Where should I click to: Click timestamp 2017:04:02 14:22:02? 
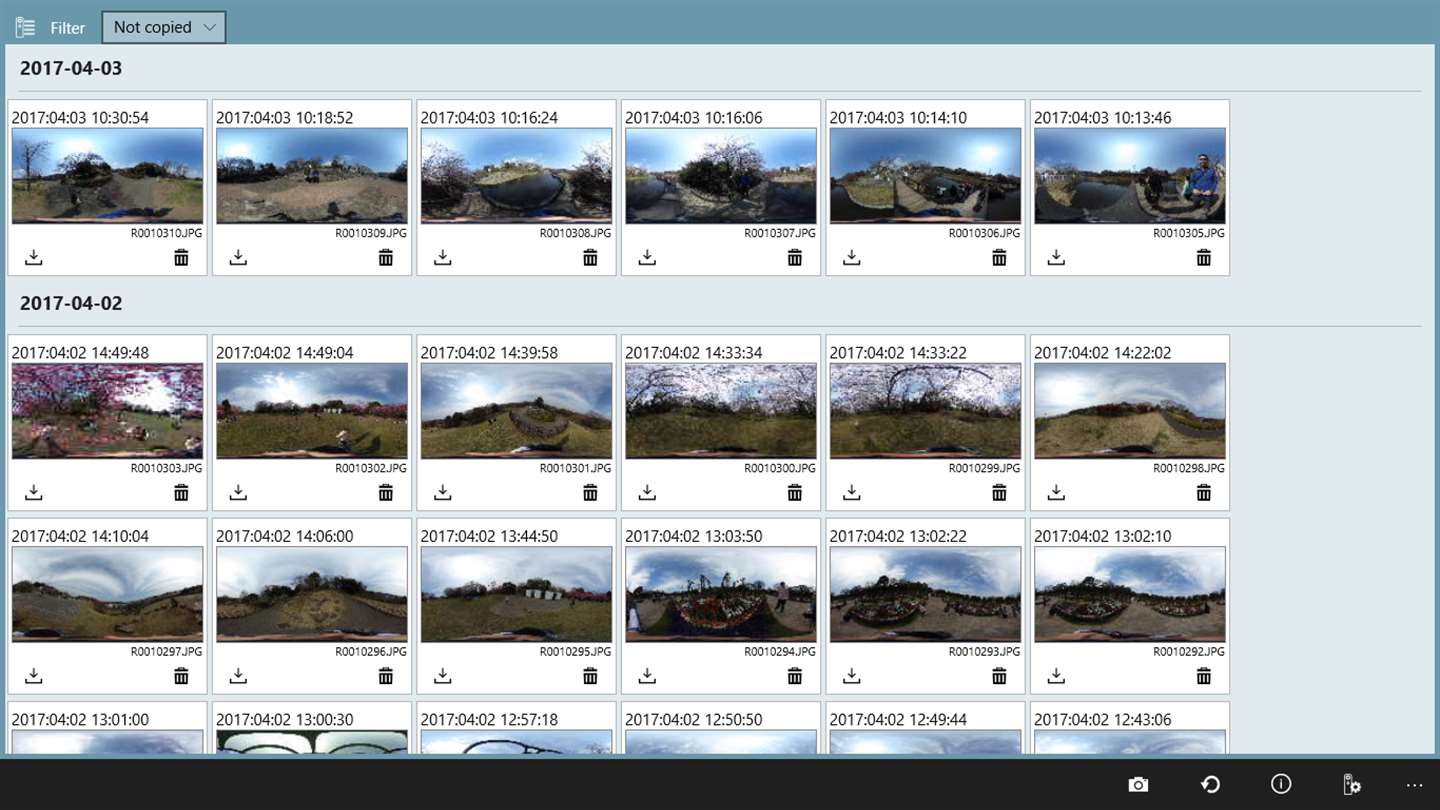tap(1102, 352)
